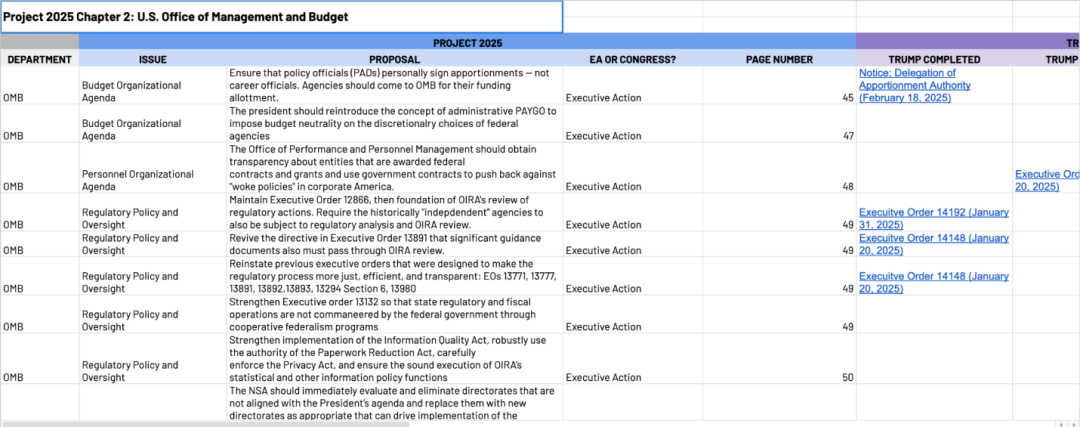The width and height of the screenshot is (1080, 427).
Task: Select proposal cell 'Maintain Executive Order 12866'
Action: point(394,212)
